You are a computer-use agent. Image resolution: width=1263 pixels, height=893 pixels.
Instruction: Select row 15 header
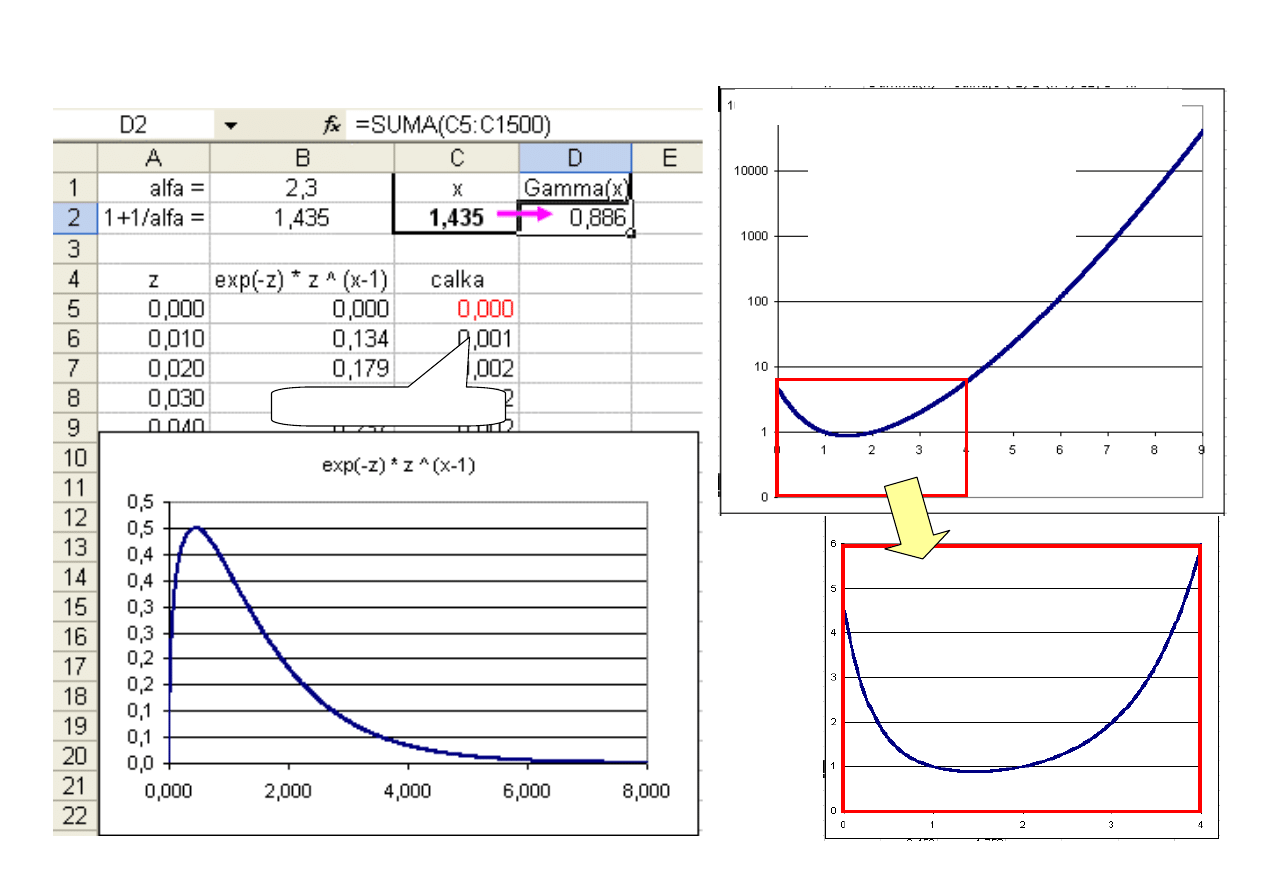[75, 607]
